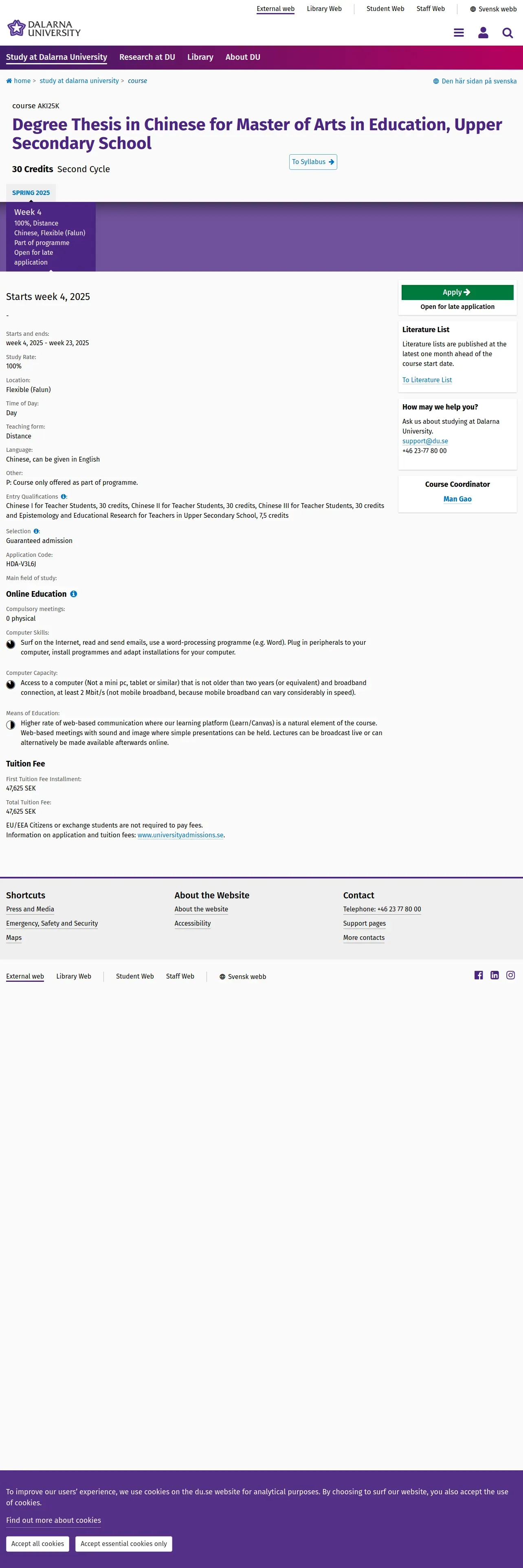Click the Instagram icon in footer
Viewport: 523px width, 1568px height.
coord(510,975)
